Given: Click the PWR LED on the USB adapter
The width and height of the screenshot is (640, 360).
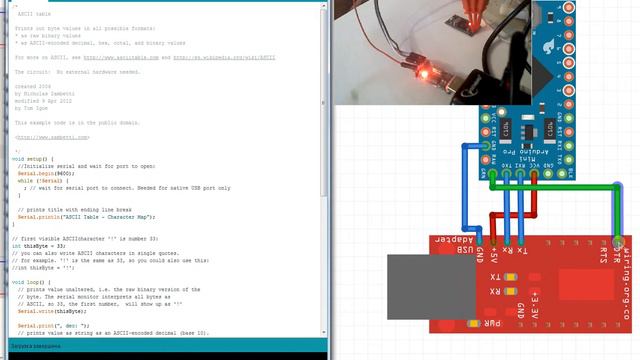Looking at the screenshot, I should point(473,324).
